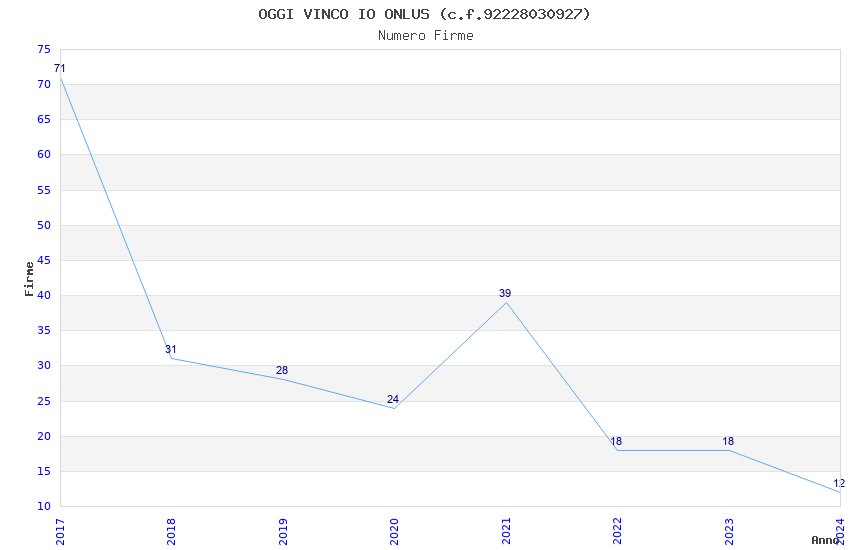
Task: Click the y-axis tick value 15
Action: tap(44, 471)
